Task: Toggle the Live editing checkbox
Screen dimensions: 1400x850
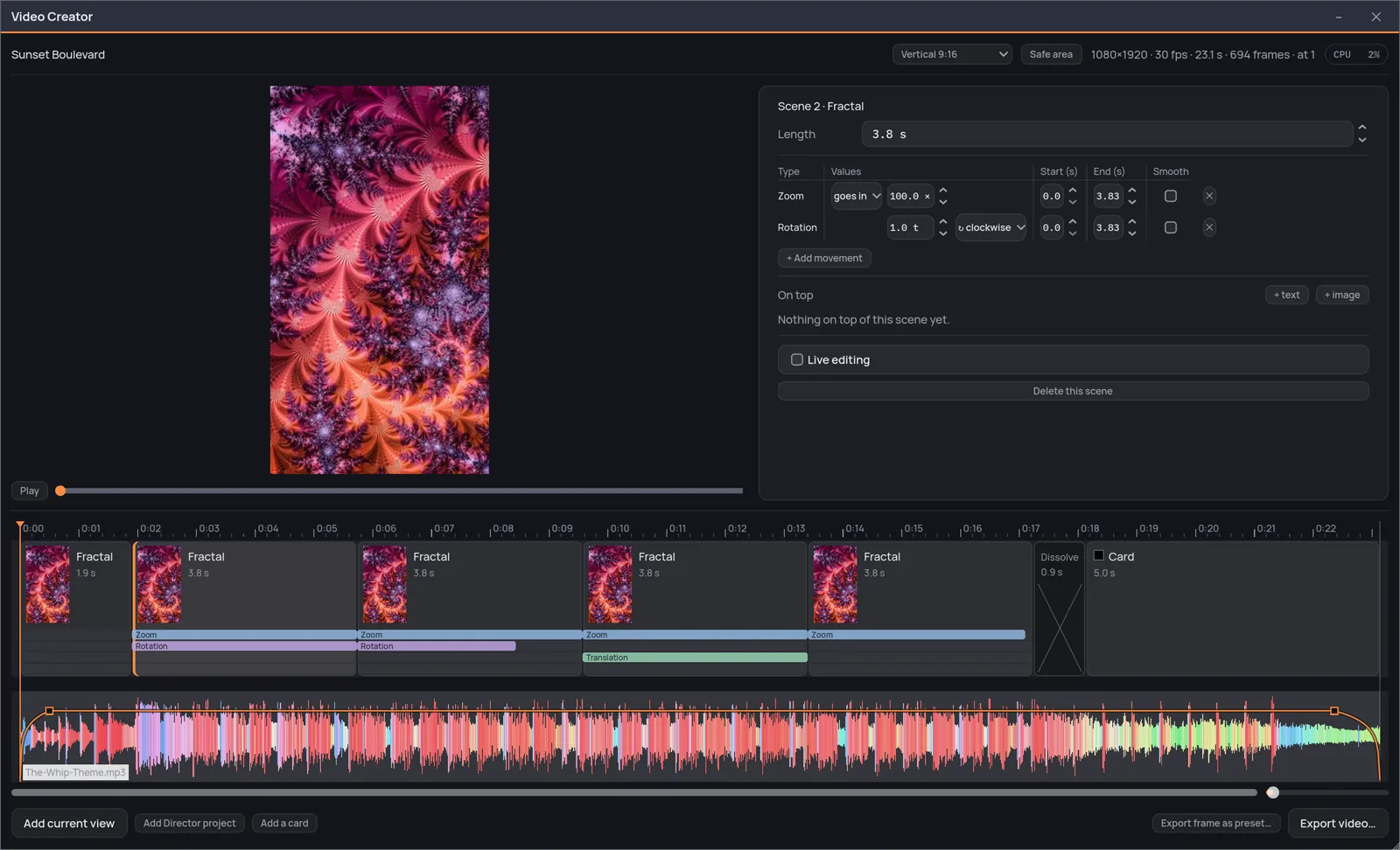Action: (797, 359)
